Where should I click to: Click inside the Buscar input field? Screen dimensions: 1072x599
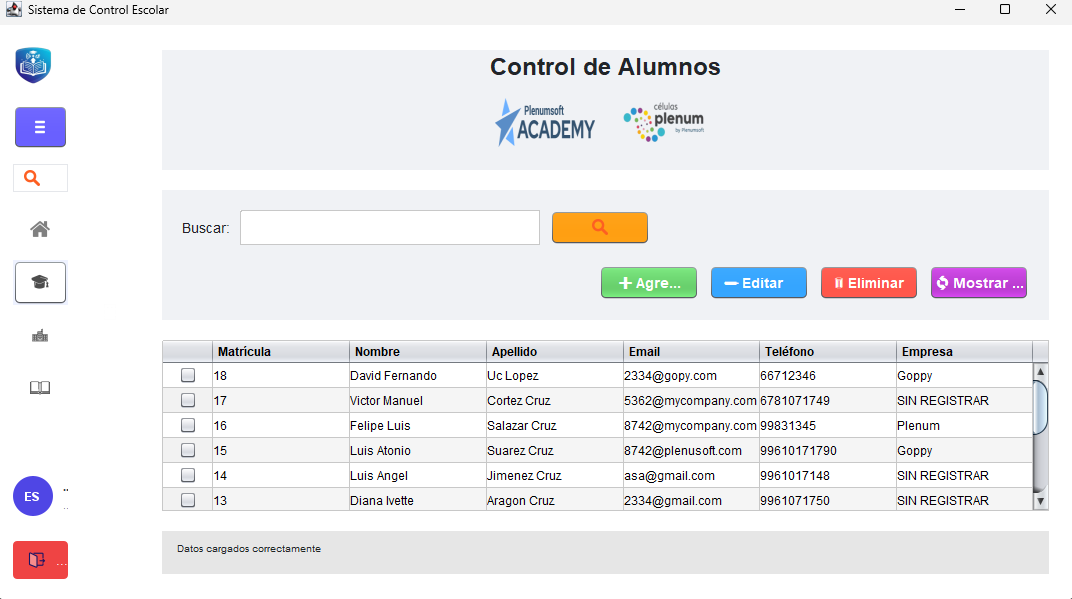pyautogui.click(x=389, y=227)
